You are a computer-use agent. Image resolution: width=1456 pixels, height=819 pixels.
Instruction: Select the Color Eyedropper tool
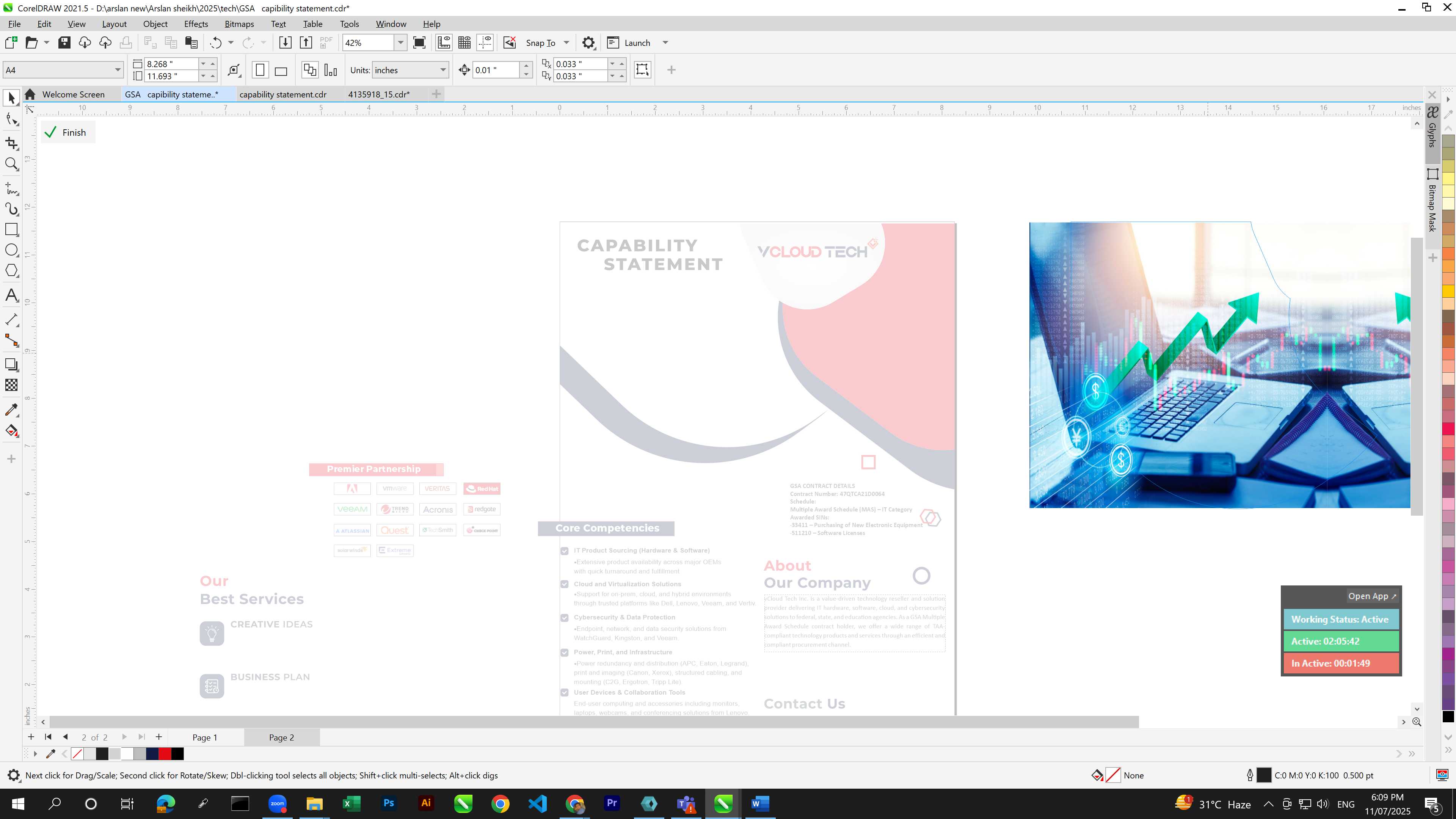tap(11, 410)
